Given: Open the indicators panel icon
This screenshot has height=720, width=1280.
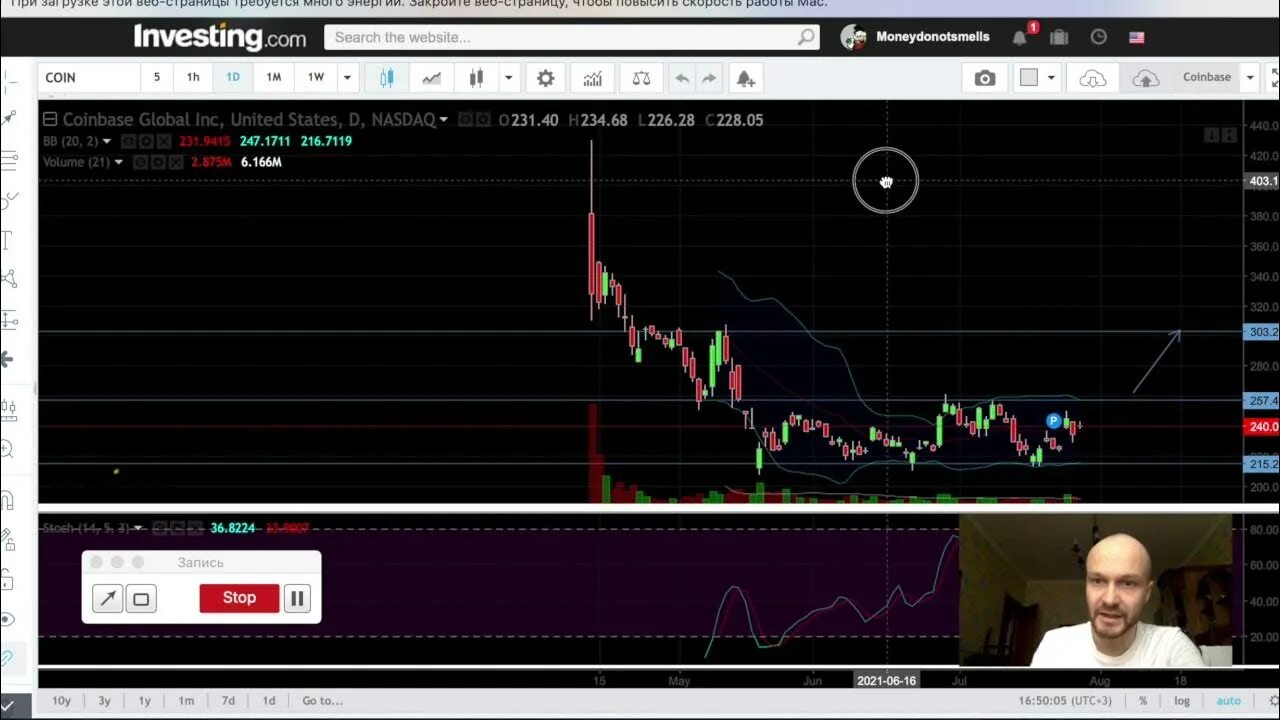Looking at the screenshot, I should tap(592, 78).
